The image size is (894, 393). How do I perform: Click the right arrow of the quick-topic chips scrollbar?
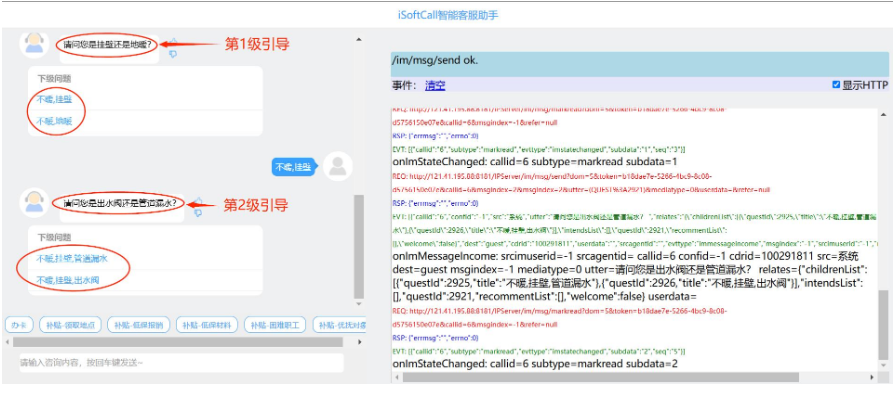pyautogui.click(x=359, y=342)
